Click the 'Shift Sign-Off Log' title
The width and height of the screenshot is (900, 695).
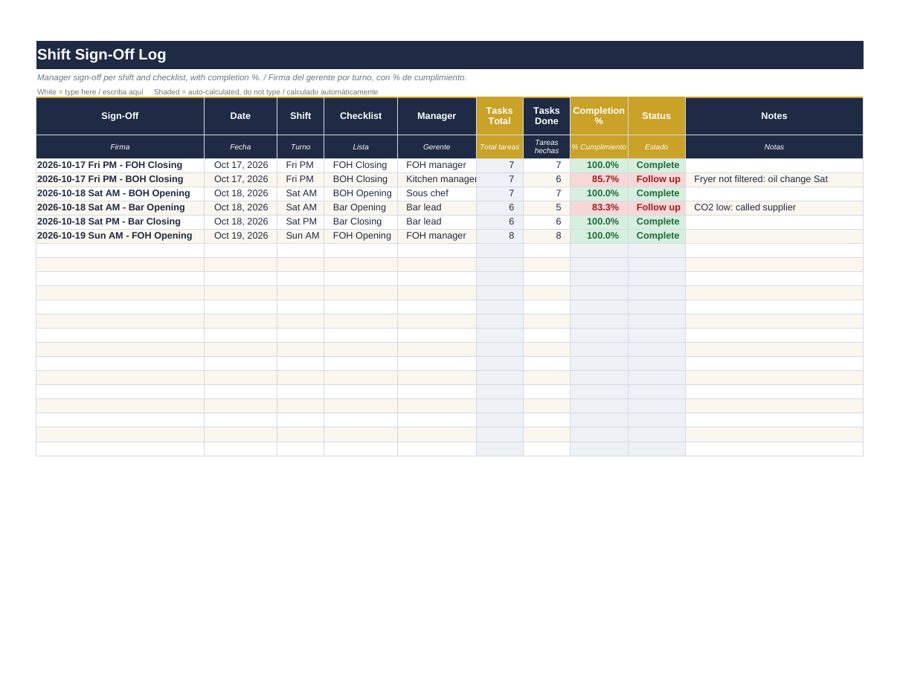click(102, 55)
